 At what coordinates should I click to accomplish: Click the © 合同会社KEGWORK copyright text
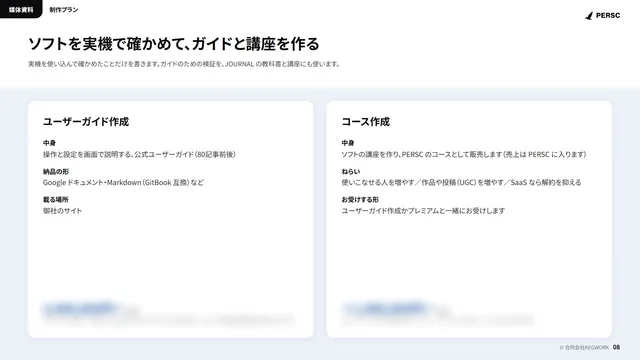point(584,347)
